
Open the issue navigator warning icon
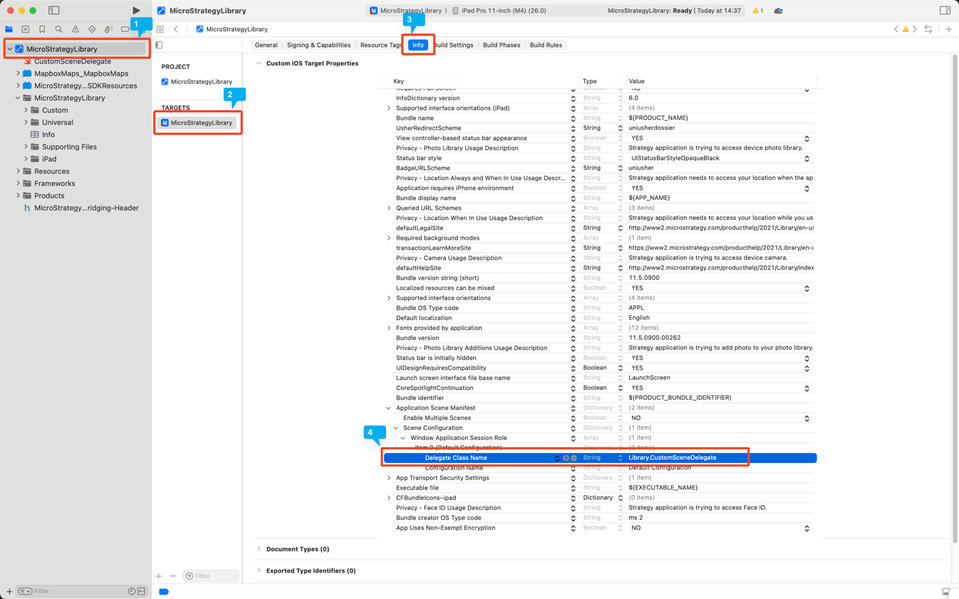pyautogui.click(x=75, y=29)
